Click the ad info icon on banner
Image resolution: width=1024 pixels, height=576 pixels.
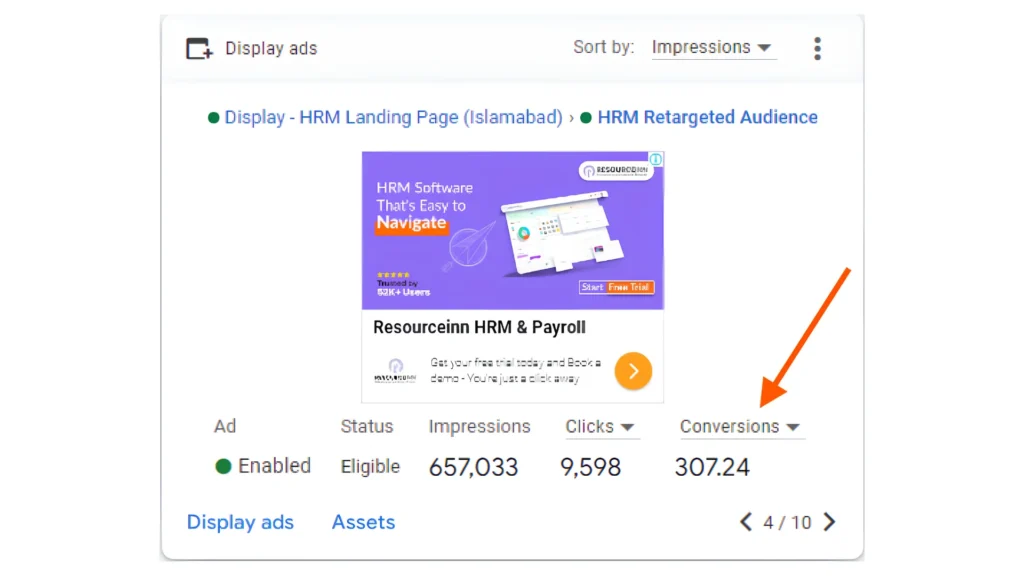point(656,159)
